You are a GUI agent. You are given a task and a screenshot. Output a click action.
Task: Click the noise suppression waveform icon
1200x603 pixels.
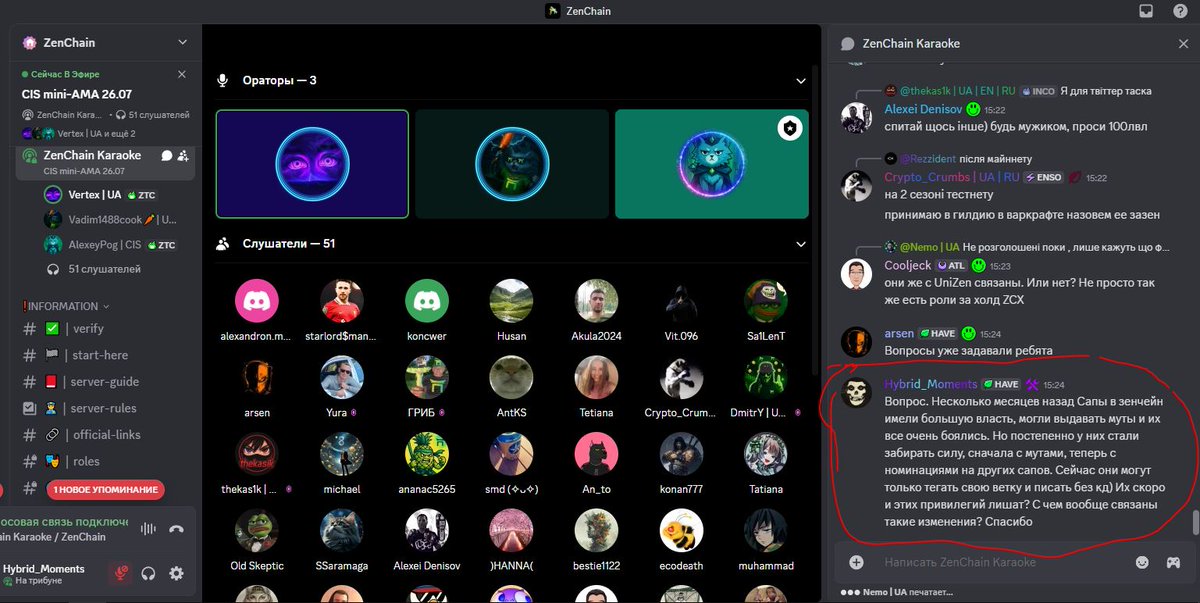149,529
